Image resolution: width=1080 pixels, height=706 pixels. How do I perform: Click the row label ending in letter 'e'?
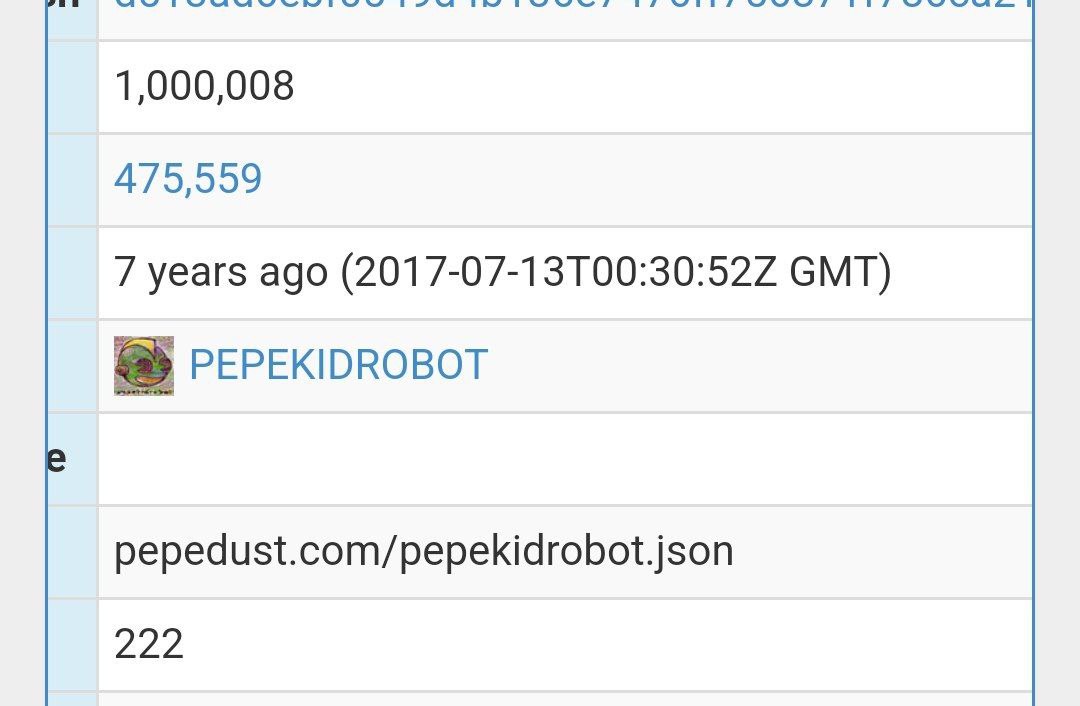[57, 459]
